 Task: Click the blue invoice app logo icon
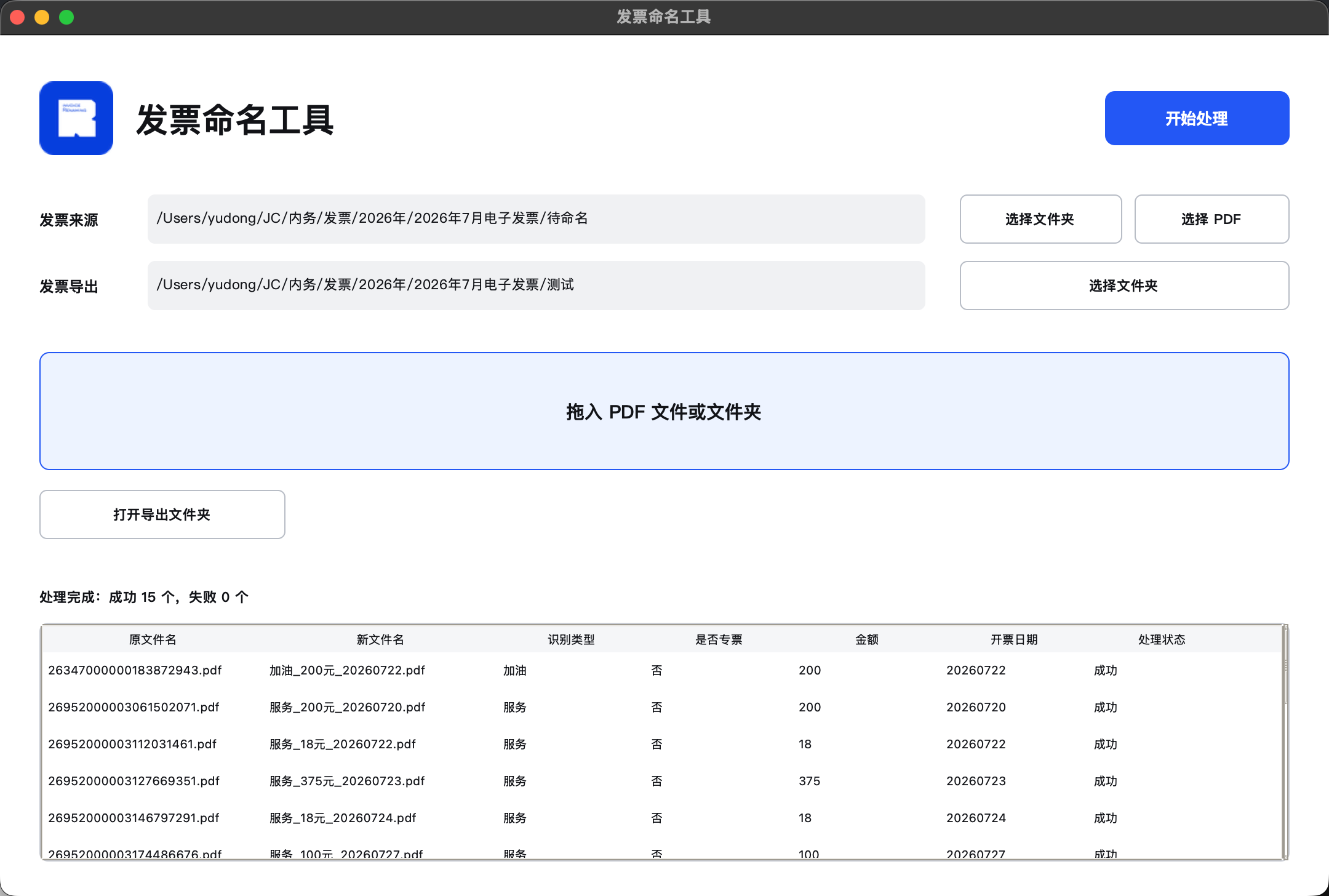pyautogui.click(x=76, y=118)
